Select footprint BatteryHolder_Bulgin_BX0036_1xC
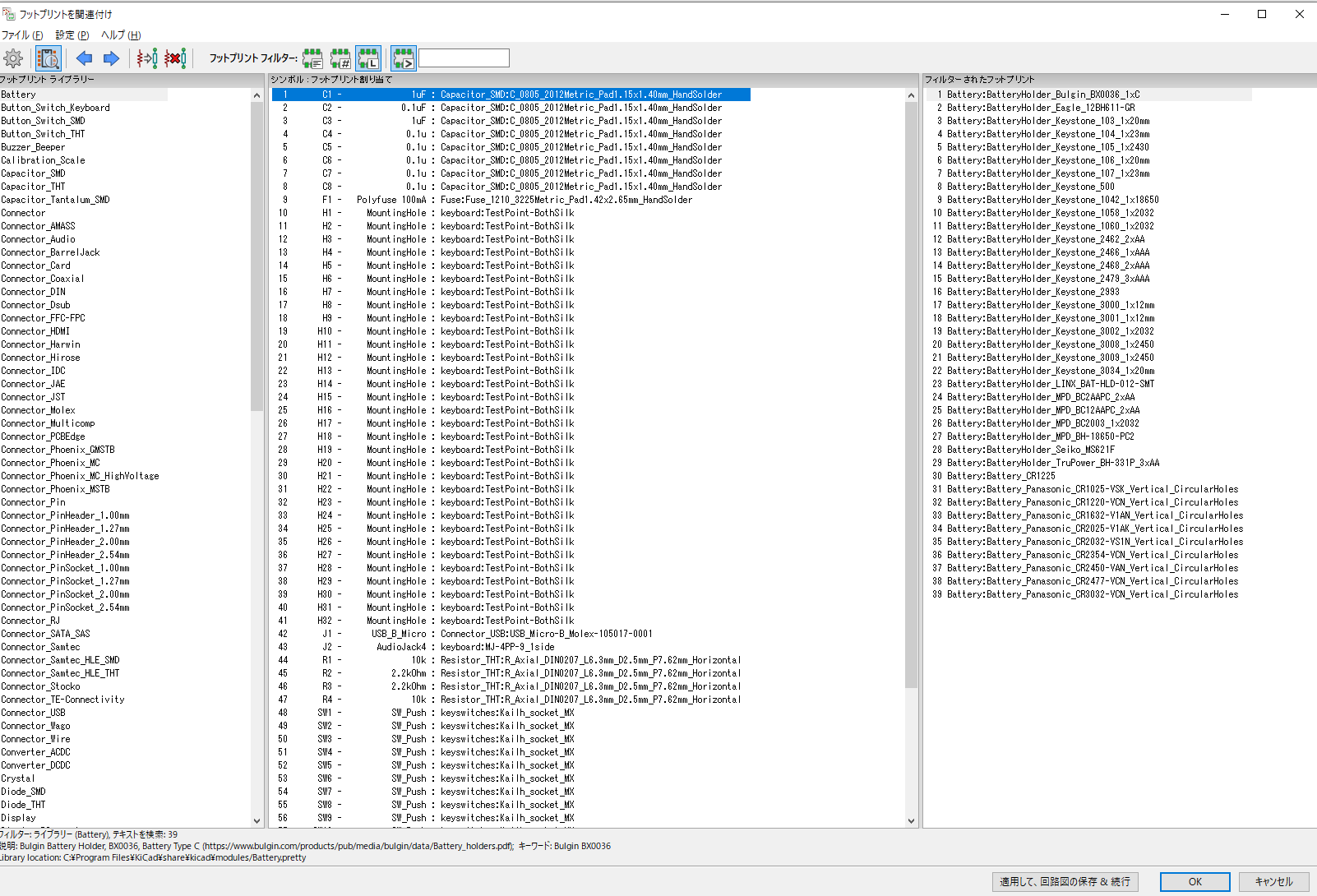This screenshot has height=896, width=1317. 1089,95
